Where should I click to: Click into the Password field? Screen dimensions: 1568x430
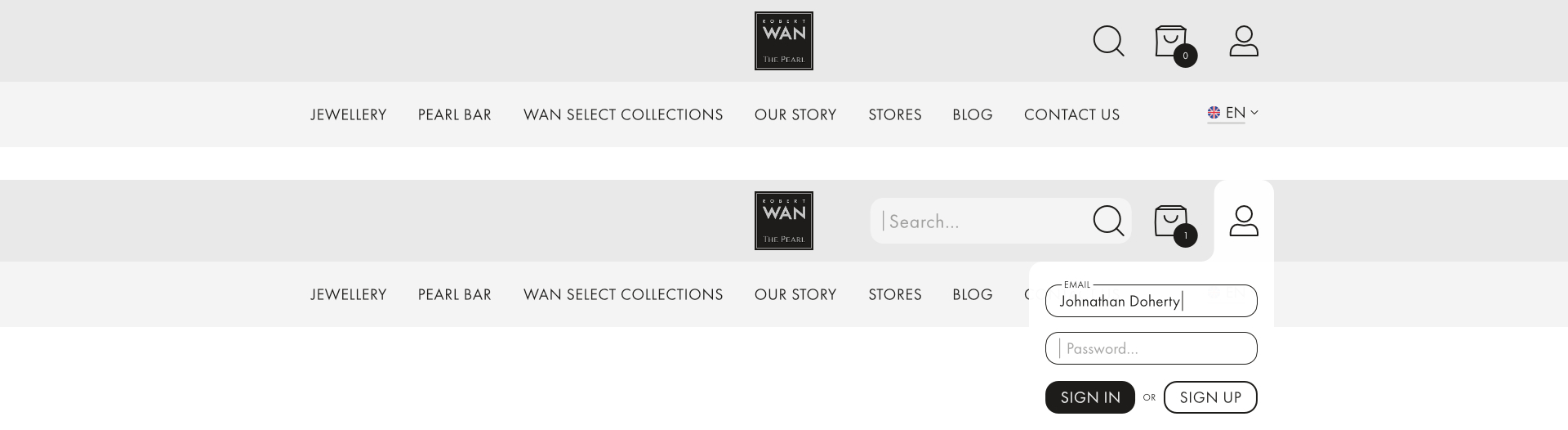[1151, 348]
